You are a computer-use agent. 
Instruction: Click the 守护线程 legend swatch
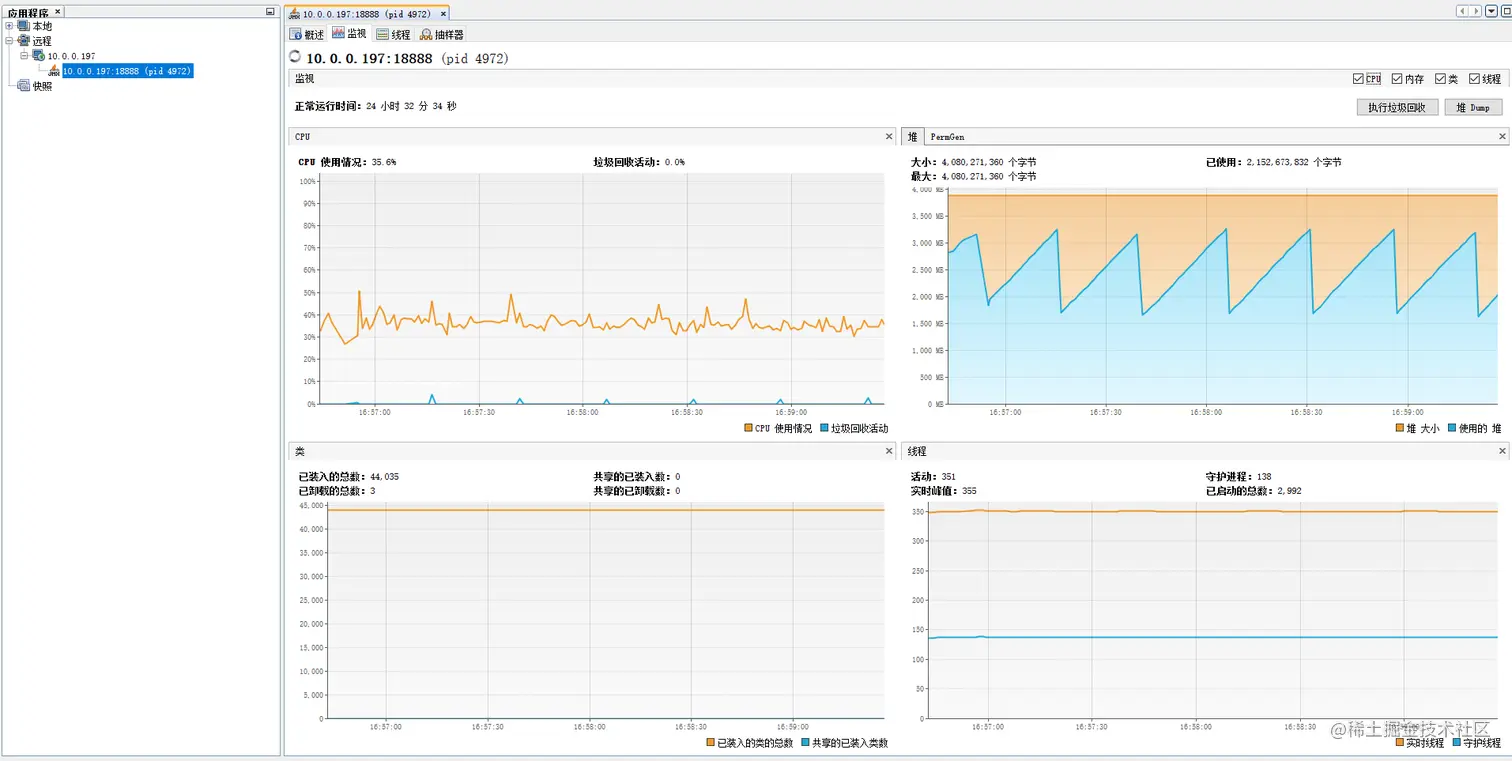[x=1457, y=743]
